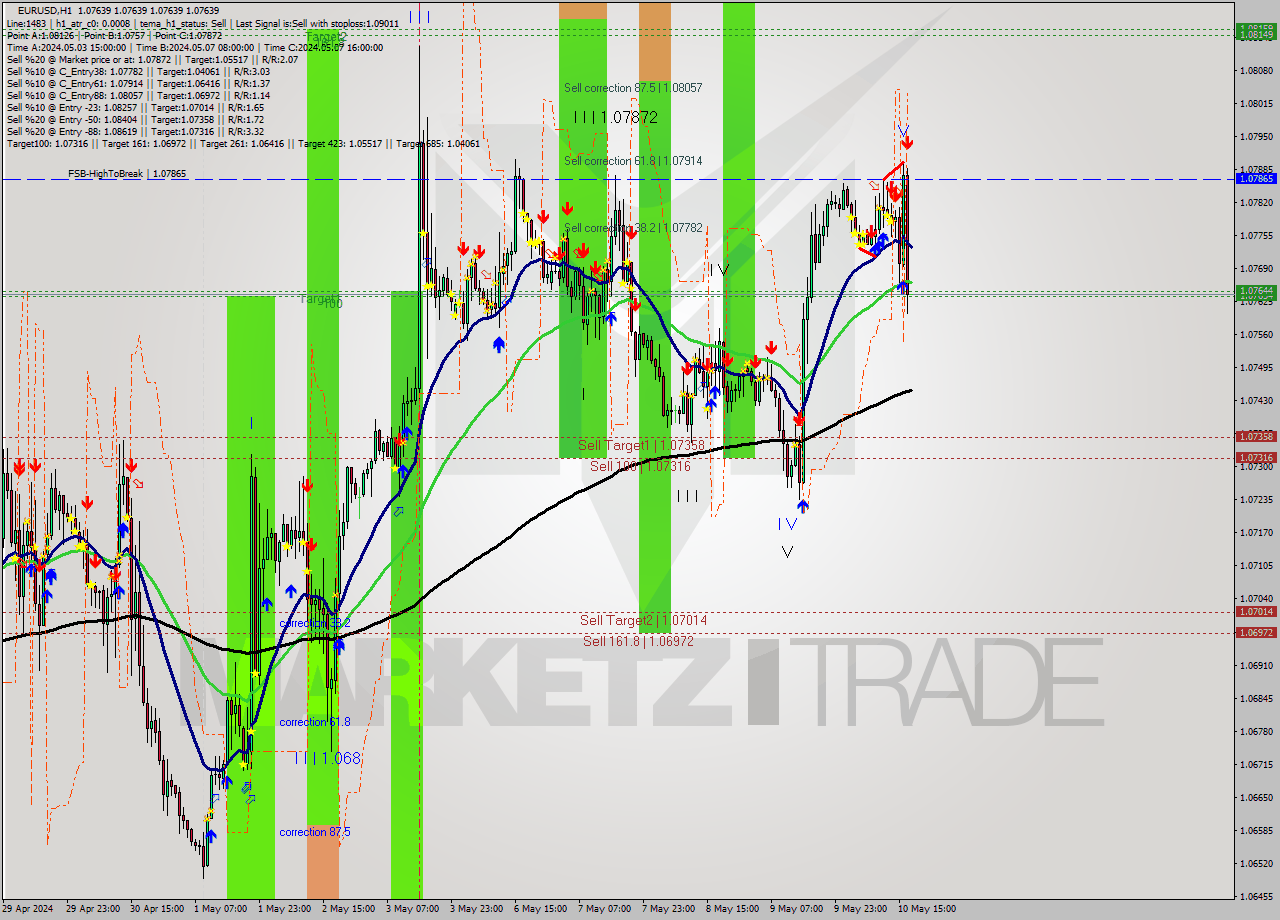
Task: Select the 'Sell Target2 | 1.07014' label
Action: click(x=644, y=620)
